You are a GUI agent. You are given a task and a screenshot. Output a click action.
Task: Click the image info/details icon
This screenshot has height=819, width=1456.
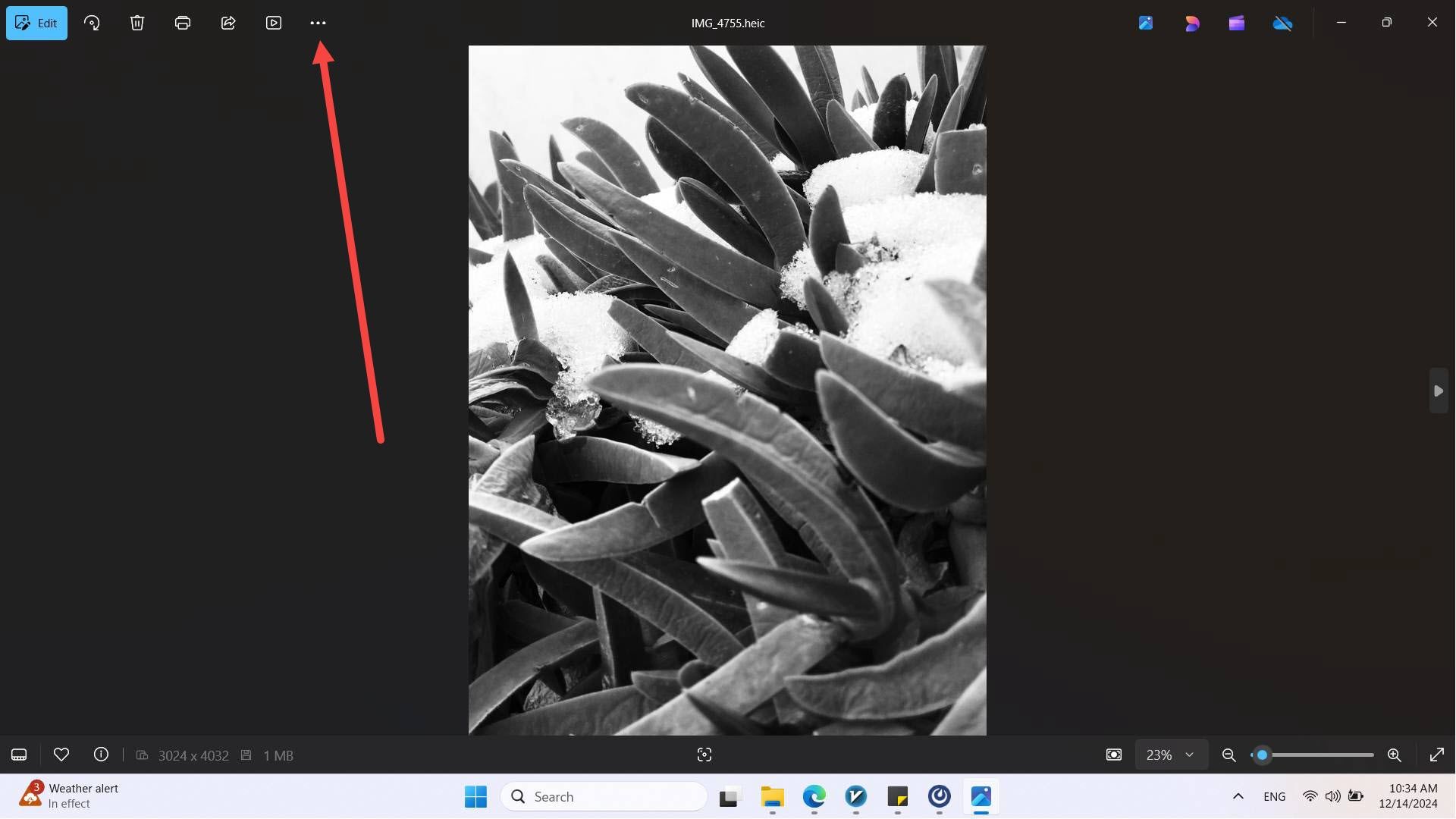(100, 755)
